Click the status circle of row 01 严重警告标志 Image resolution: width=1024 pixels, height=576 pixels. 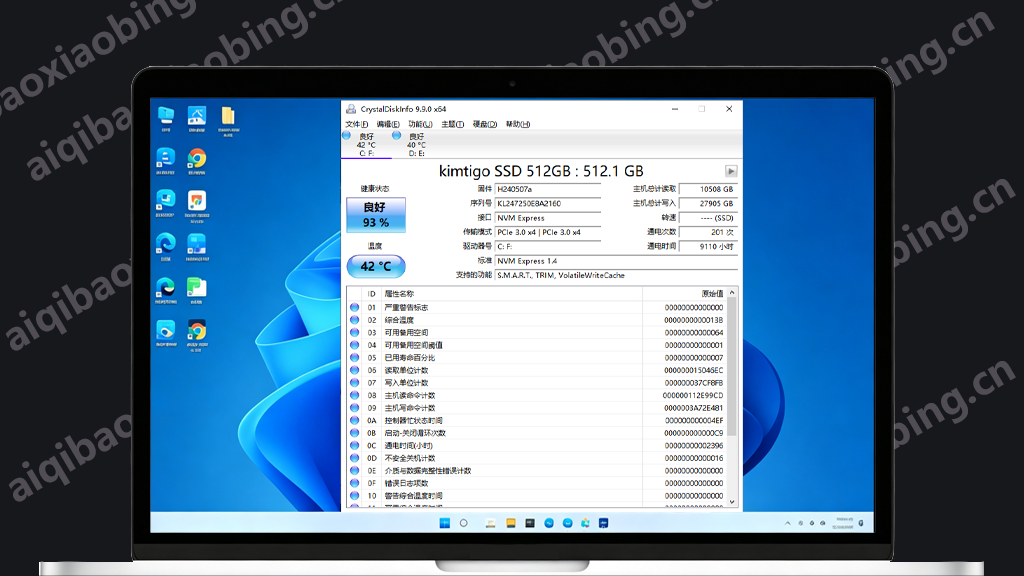coord(355,308)
